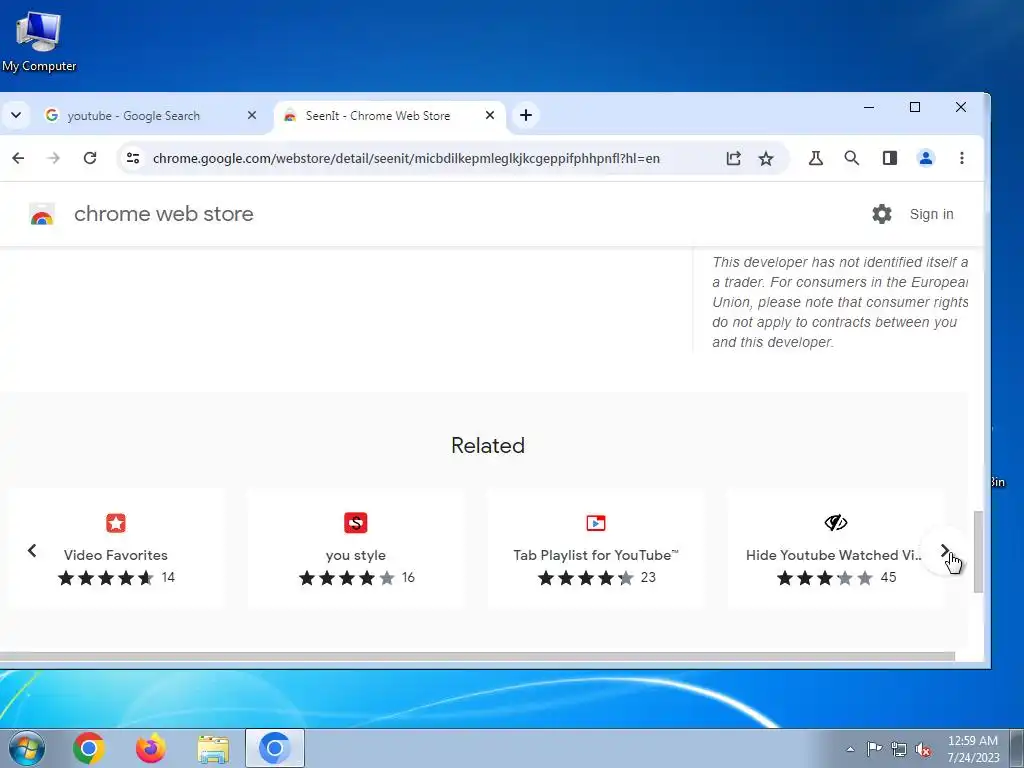Close the youtube - Google Search tab
Viewport: 1024px width, 768px height.
(x=251, y=116)
